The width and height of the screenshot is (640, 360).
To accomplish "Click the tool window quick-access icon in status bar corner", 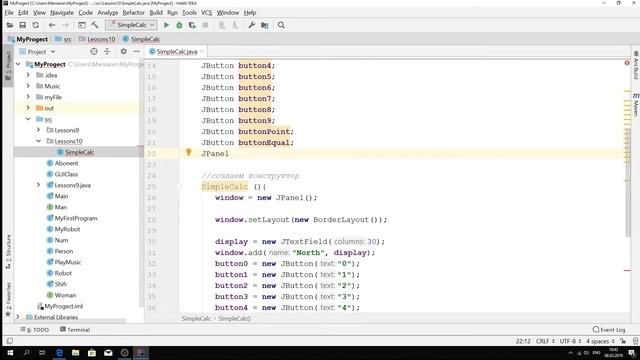I will tap(10, 341).
